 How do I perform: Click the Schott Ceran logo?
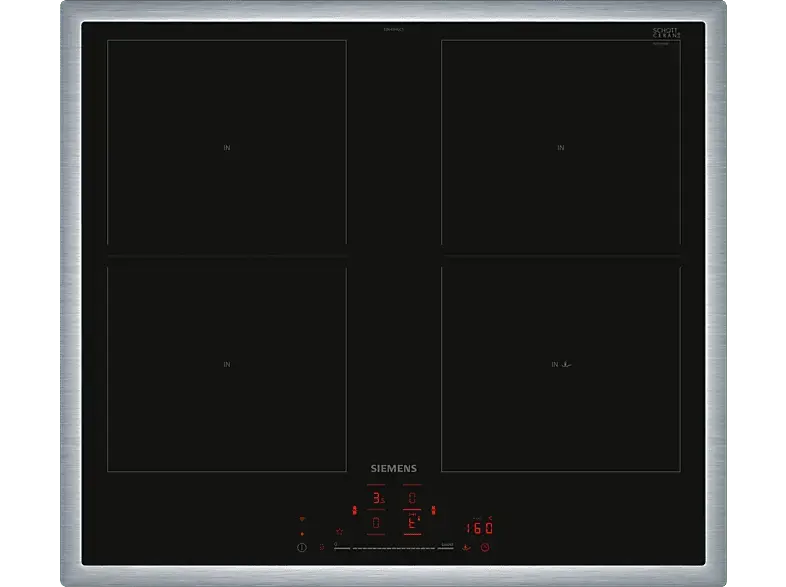pos(665,33)
